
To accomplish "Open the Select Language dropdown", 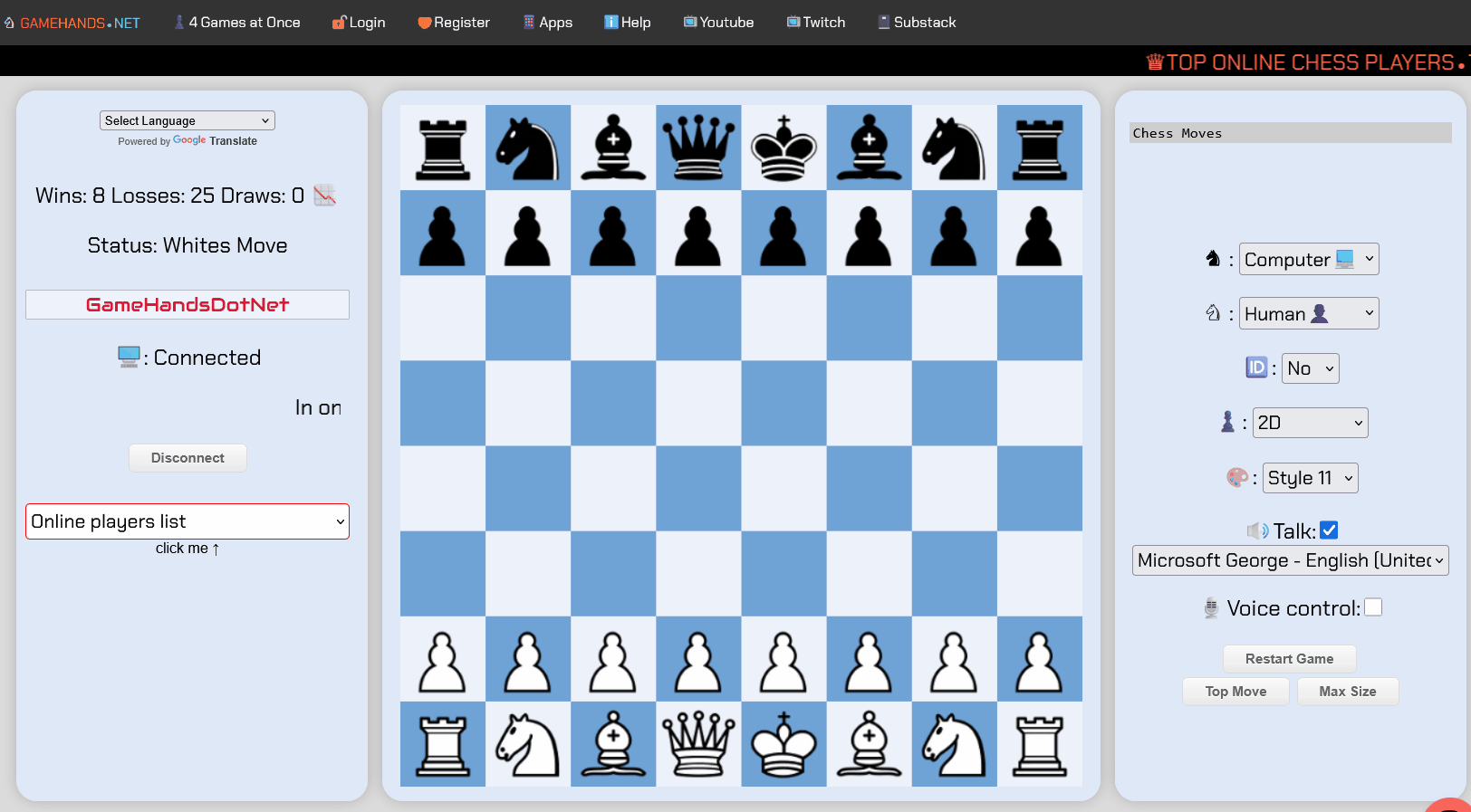I will coord(187,120).
